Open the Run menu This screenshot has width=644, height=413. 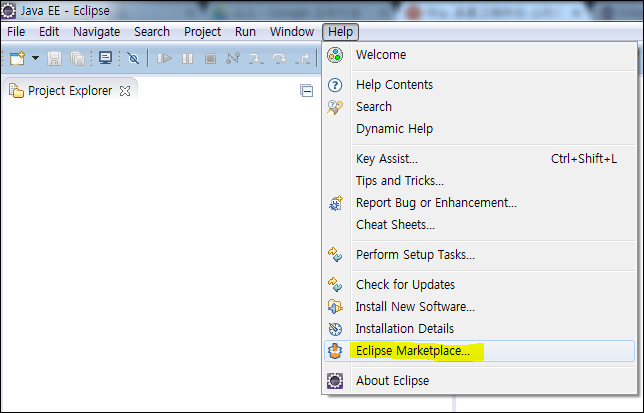245,32
